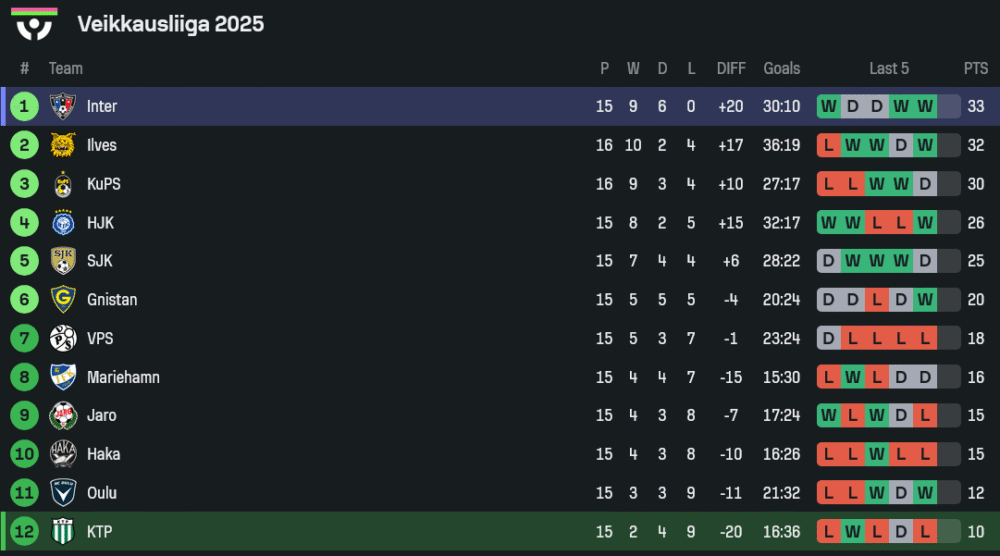Click the KTP club badge
The image size is (1000, 556).
(x=63, y=532)
